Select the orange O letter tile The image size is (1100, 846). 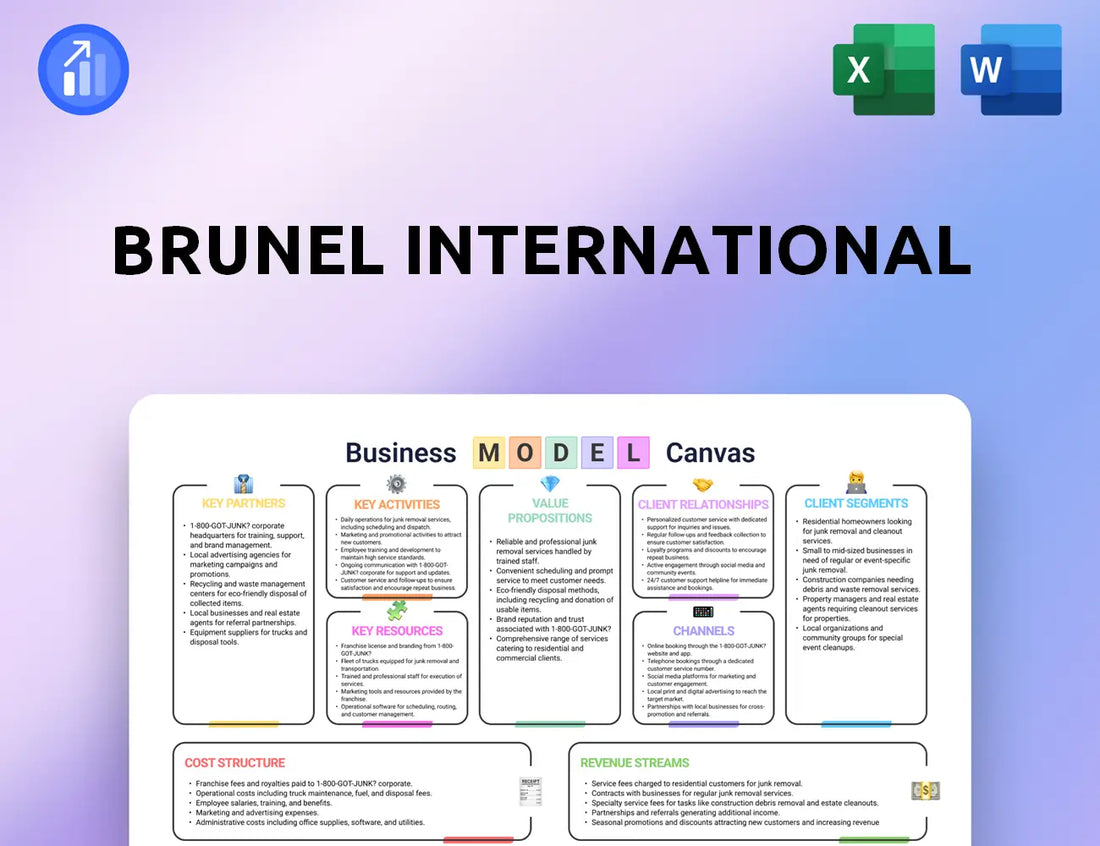click(525, 452)
